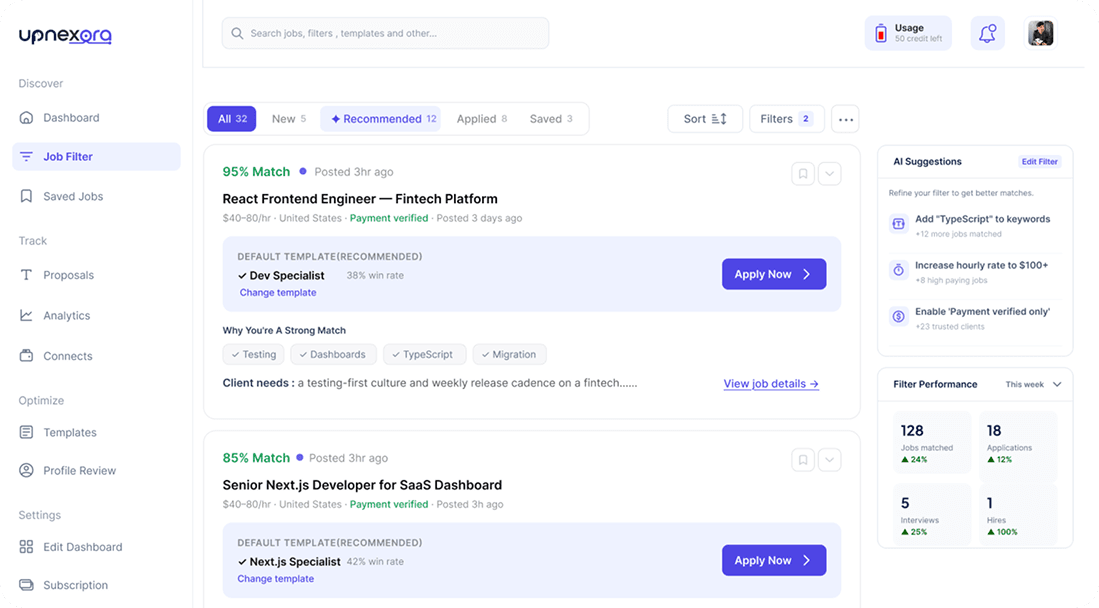Viewport: 1099px width, 608px height.
Task: Click the Templates sidebar icon
Action: 26,432
